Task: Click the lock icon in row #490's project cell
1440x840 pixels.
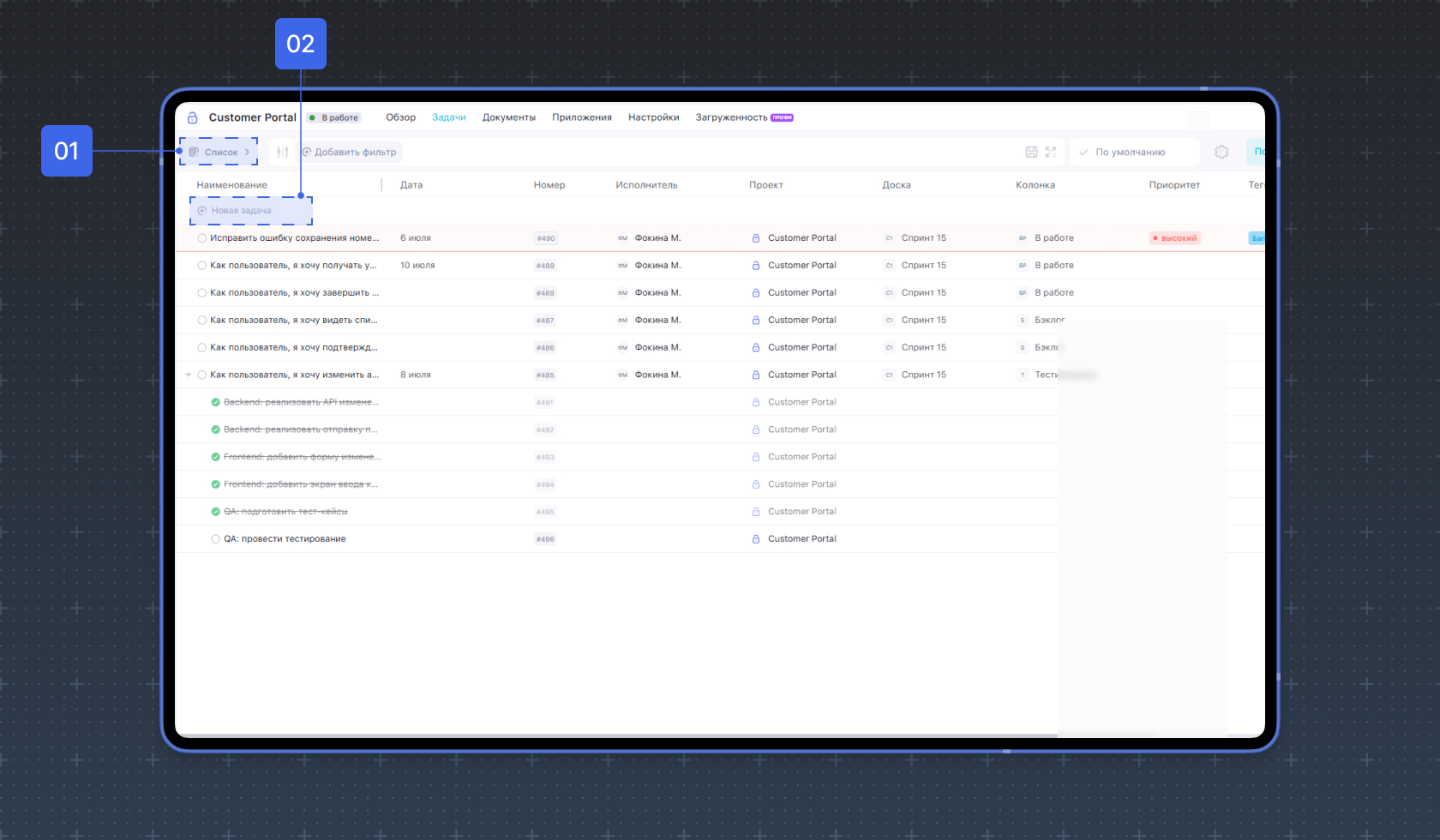Action: (x=756, y=238)
